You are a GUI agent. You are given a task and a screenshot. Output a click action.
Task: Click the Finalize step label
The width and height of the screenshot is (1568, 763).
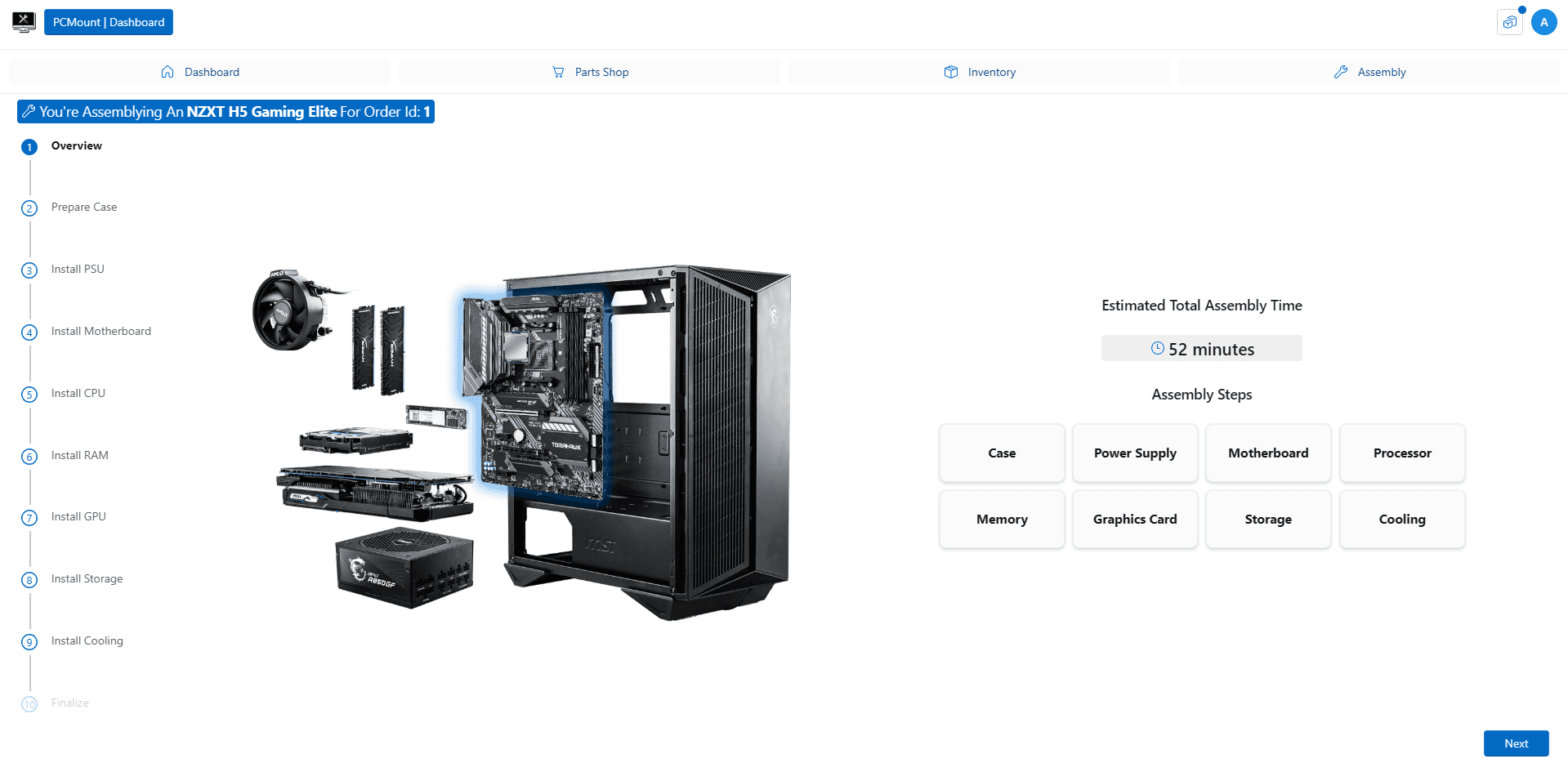[70, 703]
